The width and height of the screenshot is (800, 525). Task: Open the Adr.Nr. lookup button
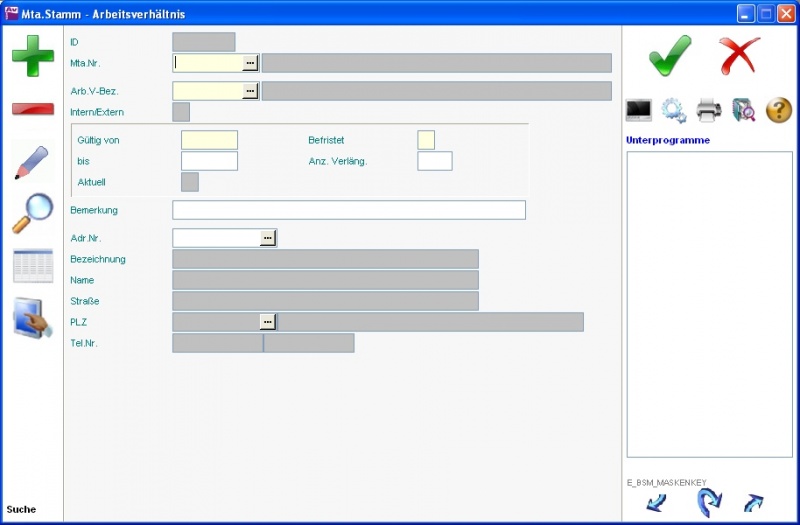(267, 238)
